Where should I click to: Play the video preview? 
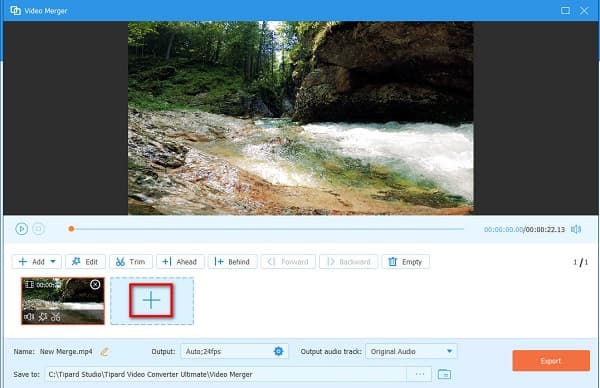tap(21, 229)
